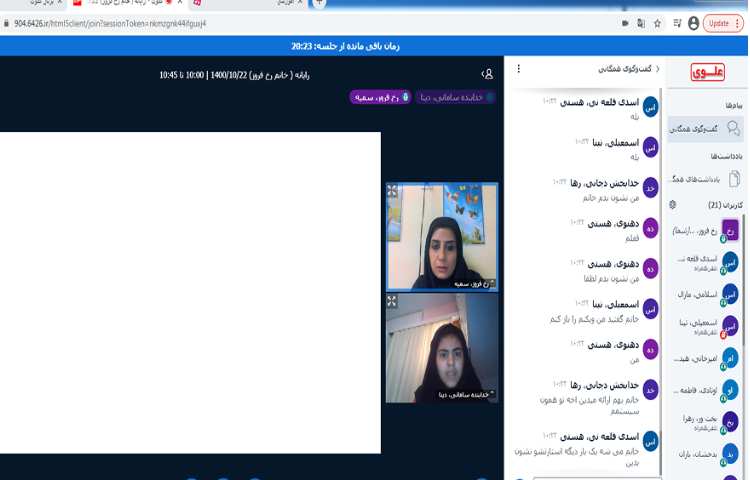
Task: Select user 'امیرخانی' in the users list
Action: point(706,358)
